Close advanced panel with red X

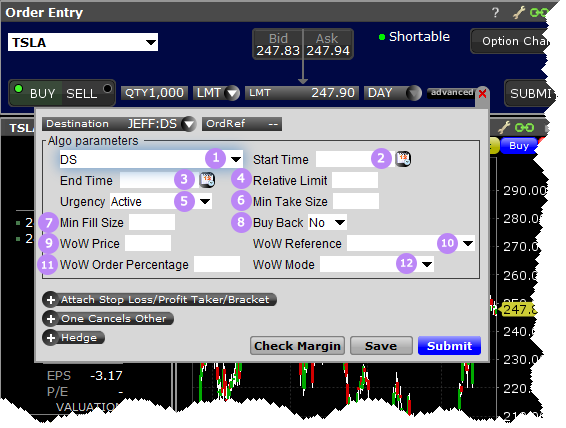pos(482,94)
